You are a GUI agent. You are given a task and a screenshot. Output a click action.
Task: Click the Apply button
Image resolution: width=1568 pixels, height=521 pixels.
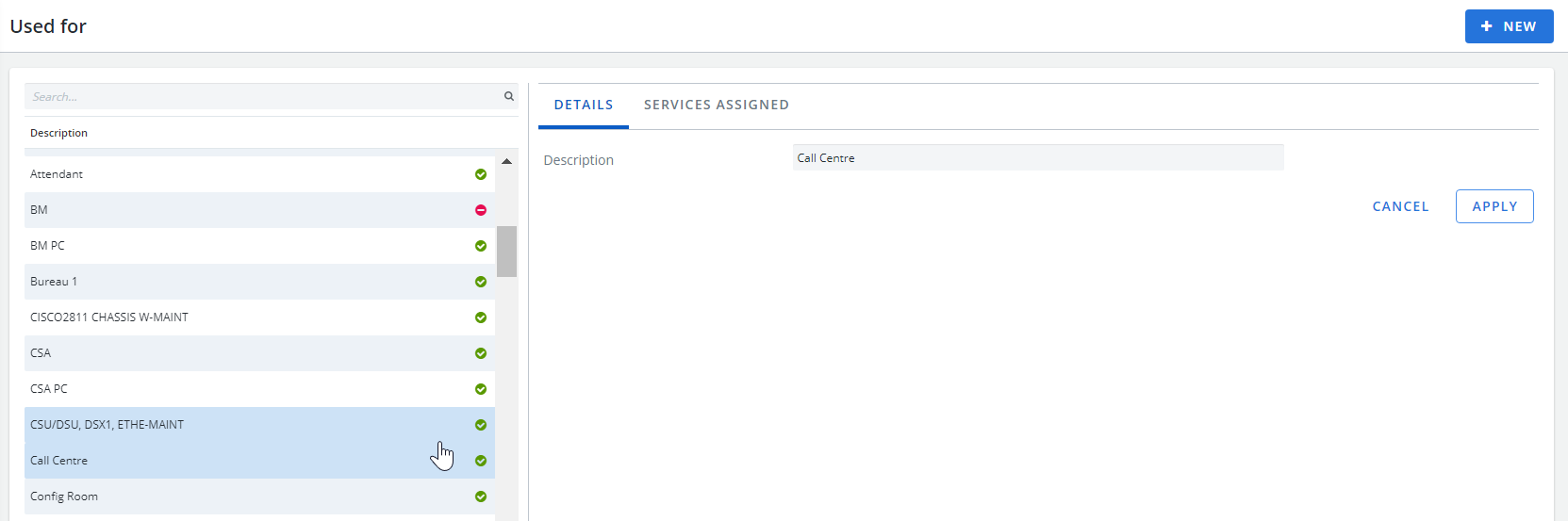pos(1494,206)
